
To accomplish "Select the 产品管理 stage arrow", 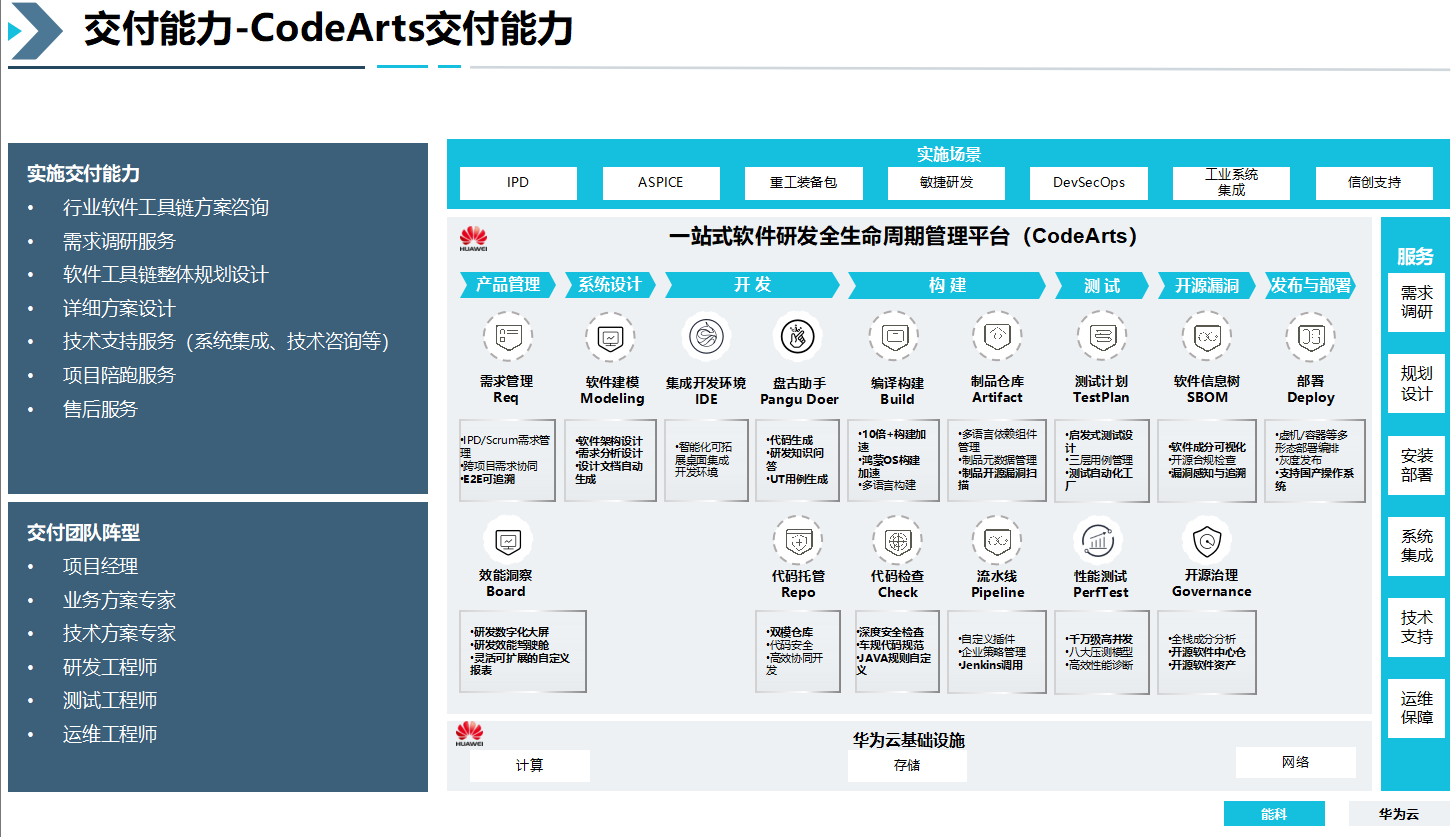I will 508,285.
